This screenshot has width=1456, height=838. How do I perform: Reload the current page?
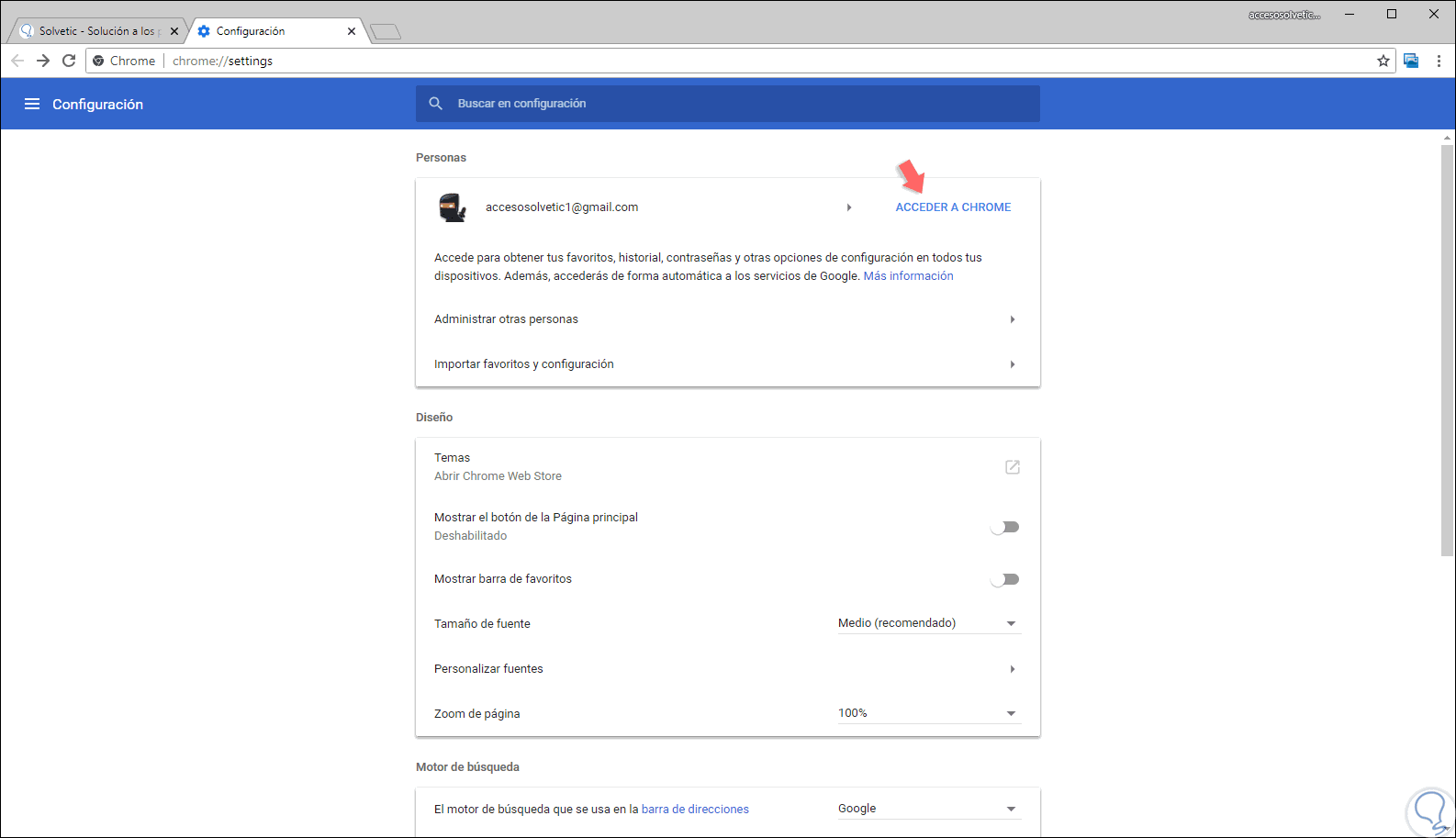(69, 61)
